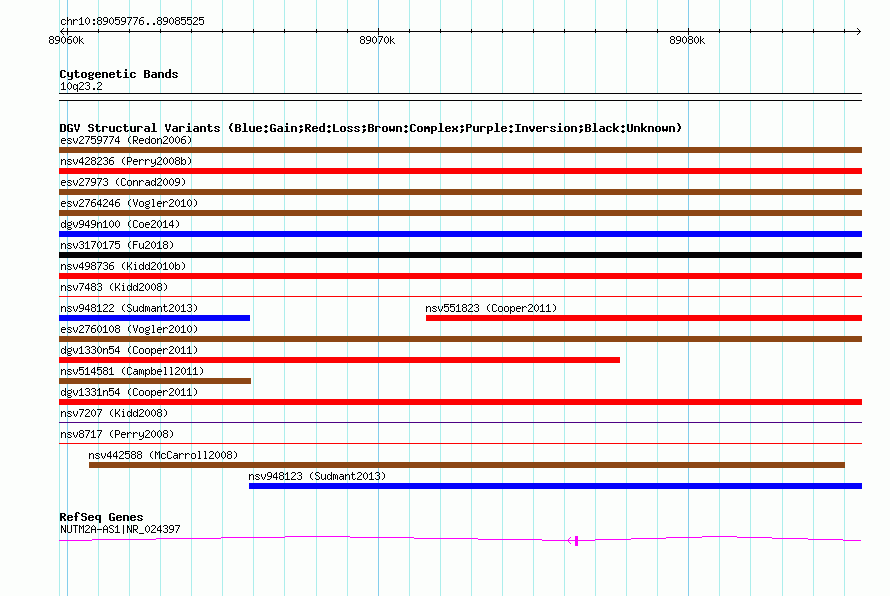This screenshot has width=890, height=596.
Task: Open dgv1330n54 (Cooper2011) label
Action: (x=129, y=350)
